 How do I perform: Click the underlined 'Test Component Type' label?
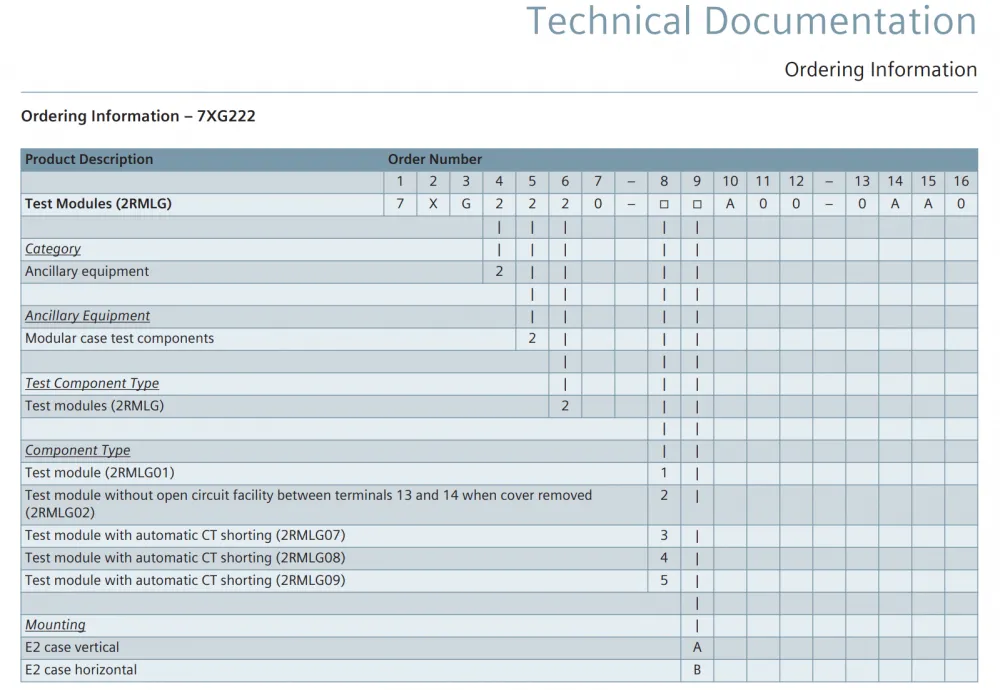(x=92, y=383)
